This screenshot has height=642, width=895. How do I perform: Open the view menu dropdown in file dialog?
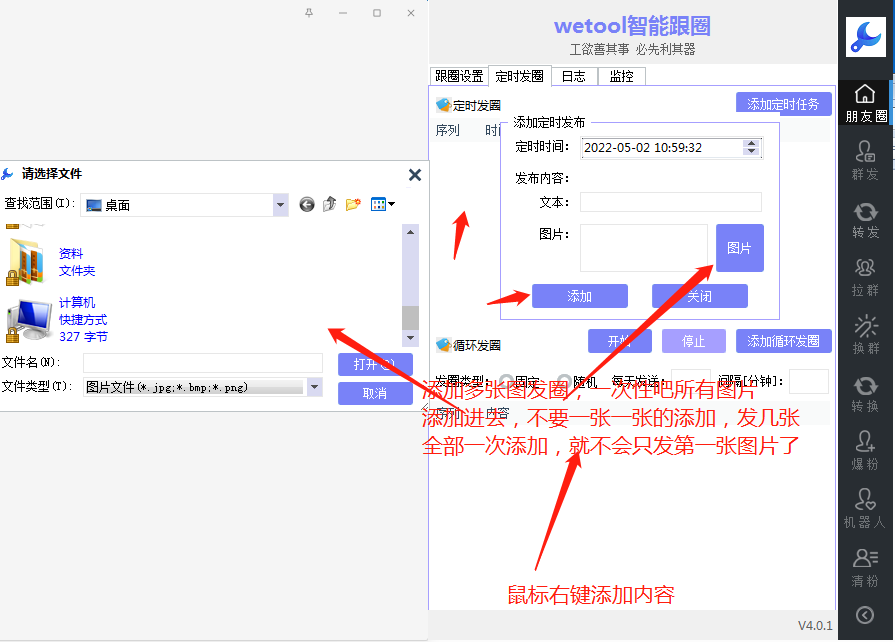click(383, 204)
